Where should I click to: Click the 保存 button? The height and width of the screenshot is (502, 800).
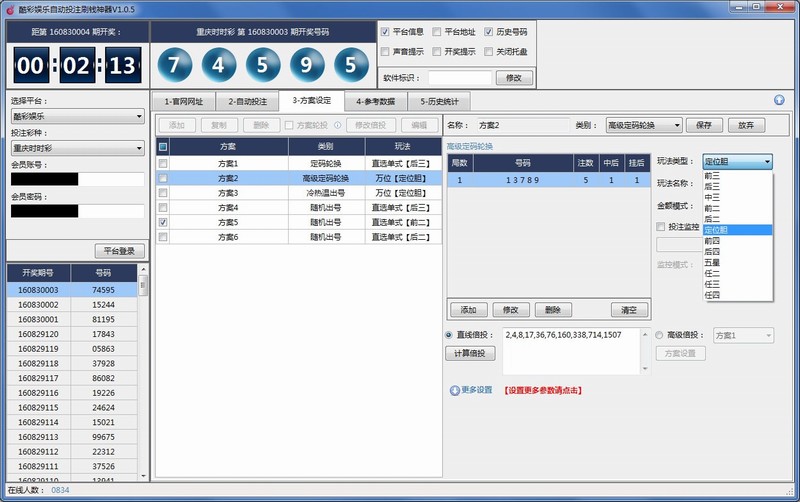704,126
